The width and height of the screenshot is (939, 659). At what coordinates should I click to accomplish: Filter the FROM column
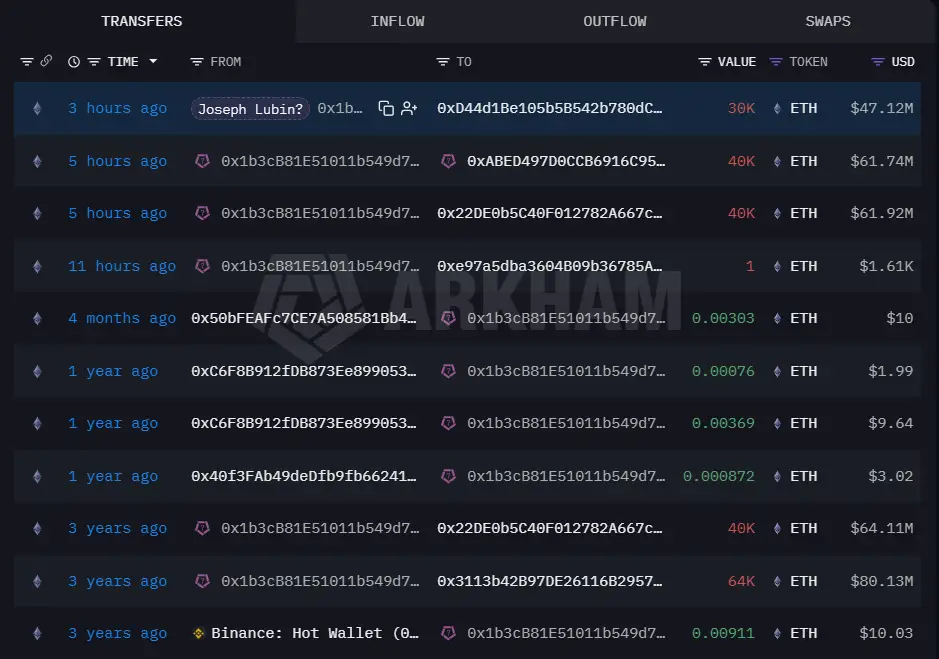196,62
